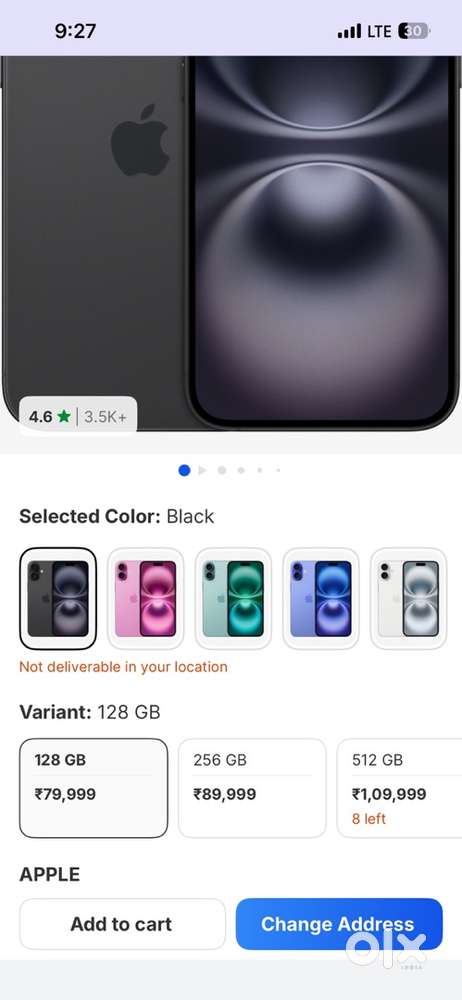Open the 4.6 star rating badge
The image size is (462, 1000).
tap(78, 416)
